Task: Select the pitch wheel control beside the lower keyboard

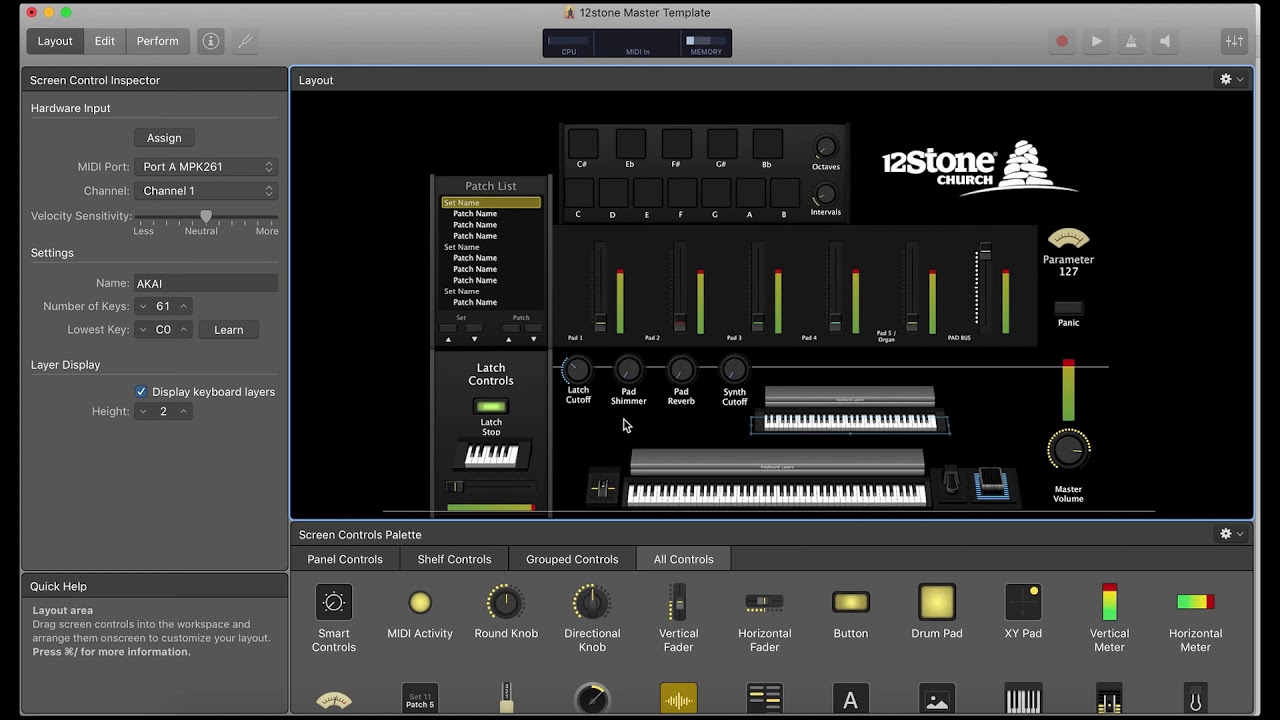Action: point(603,488)
